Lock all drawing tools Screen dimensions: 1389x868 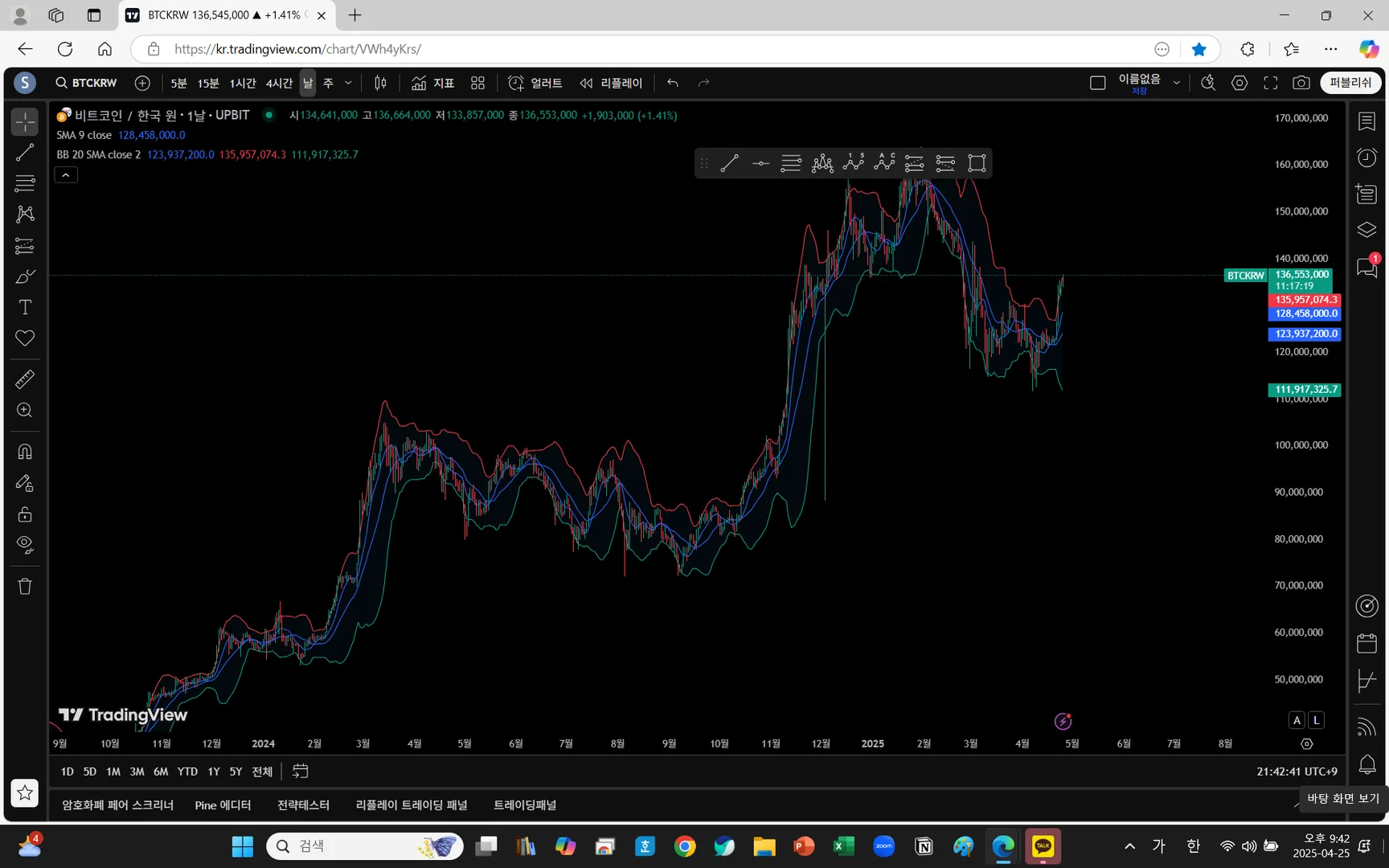(x=25, y=514)
